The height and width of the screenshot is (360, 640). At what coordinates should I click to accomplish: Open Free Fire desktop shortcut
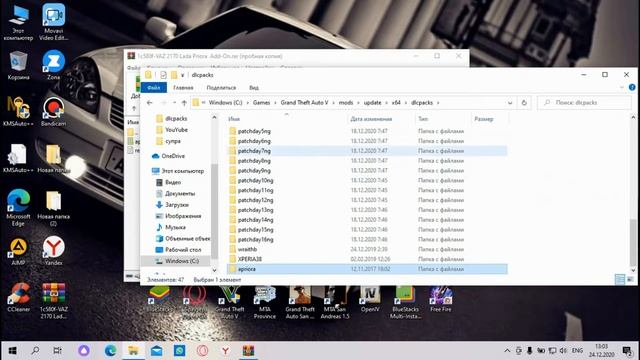tap(440, 300)
